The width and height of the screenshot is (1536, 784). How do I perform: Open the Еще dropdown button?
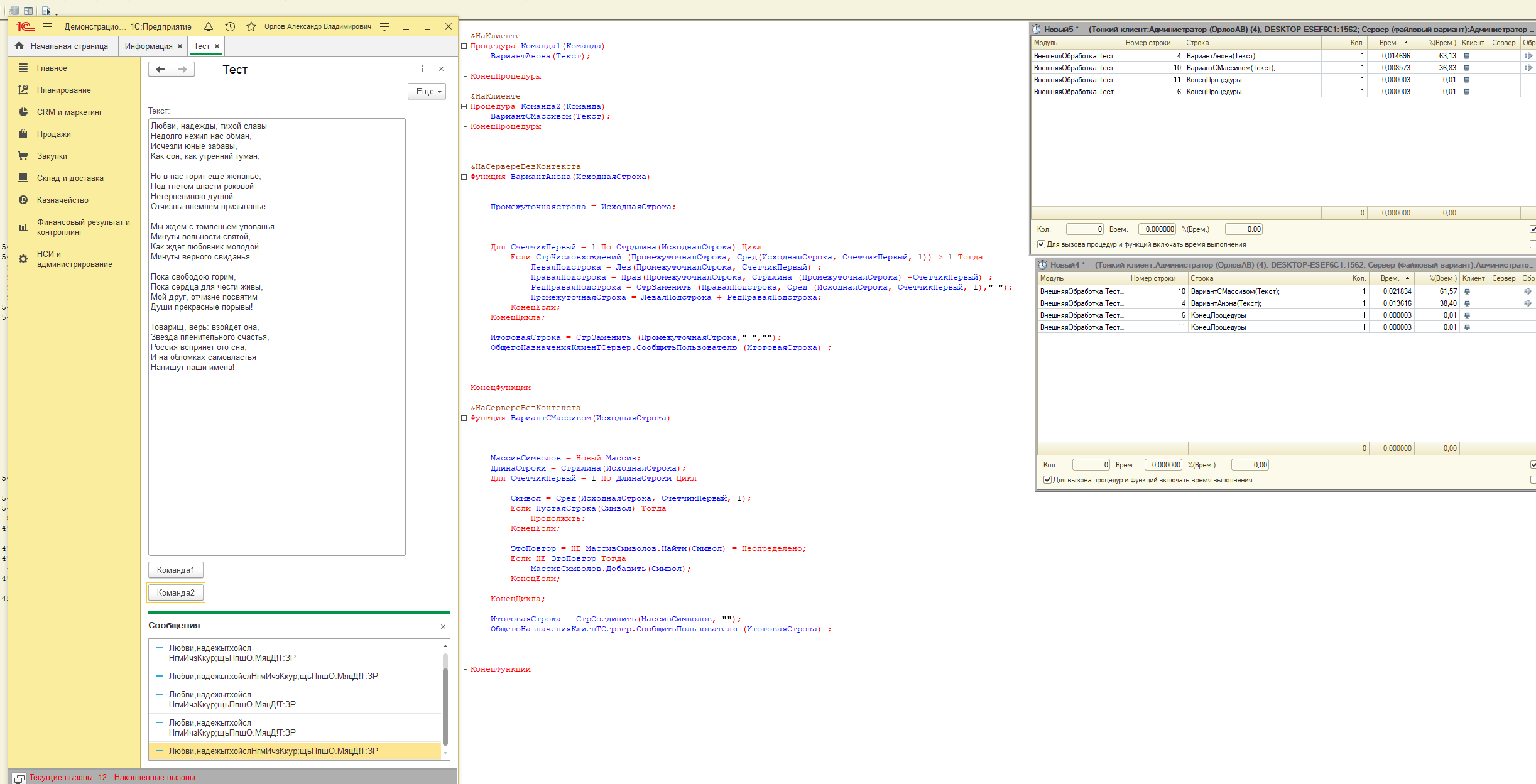click(x=428, y=91)
